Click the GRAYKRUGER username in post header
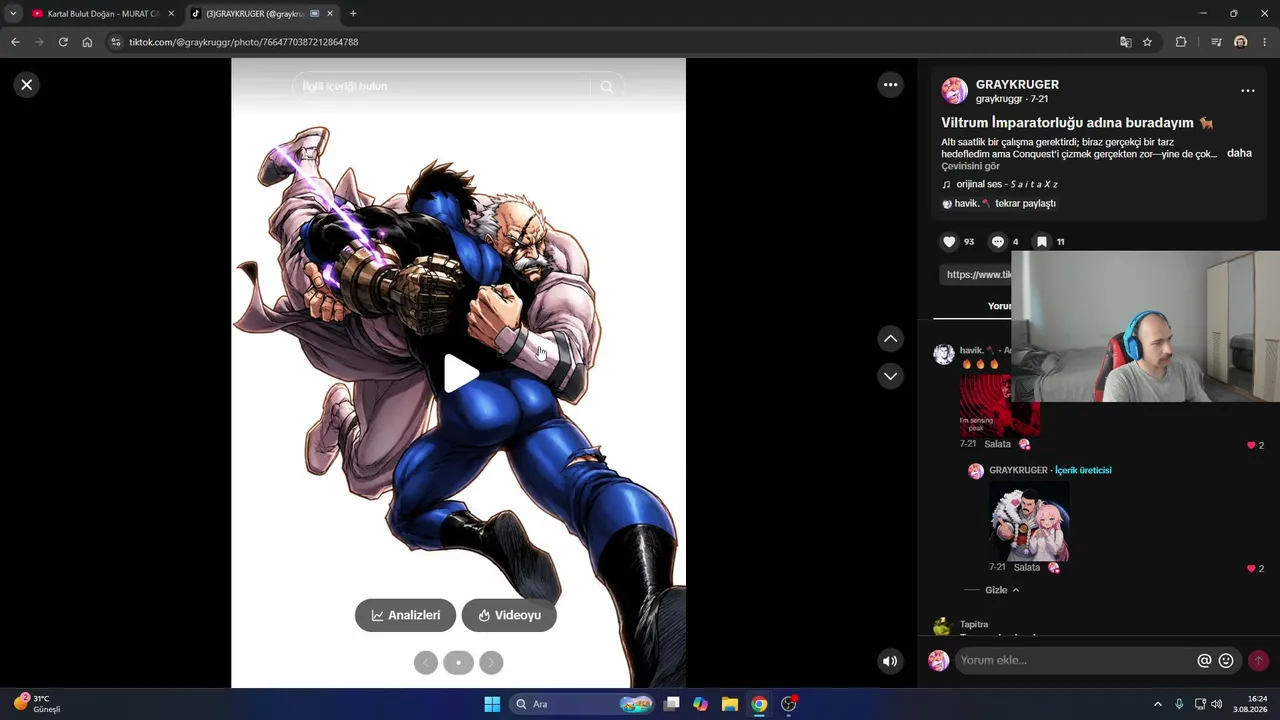Screen dimensions: 1280x720 [x=1017, y=85]
